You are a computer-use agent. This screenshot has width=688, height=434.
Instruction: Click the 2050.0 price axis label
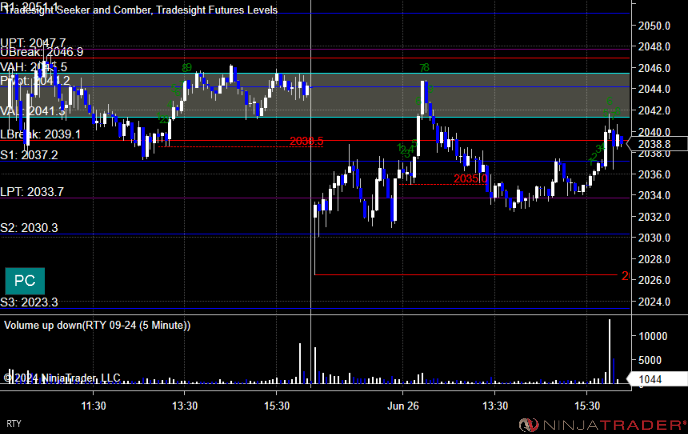pyautogui.click(x=654, y=26)
